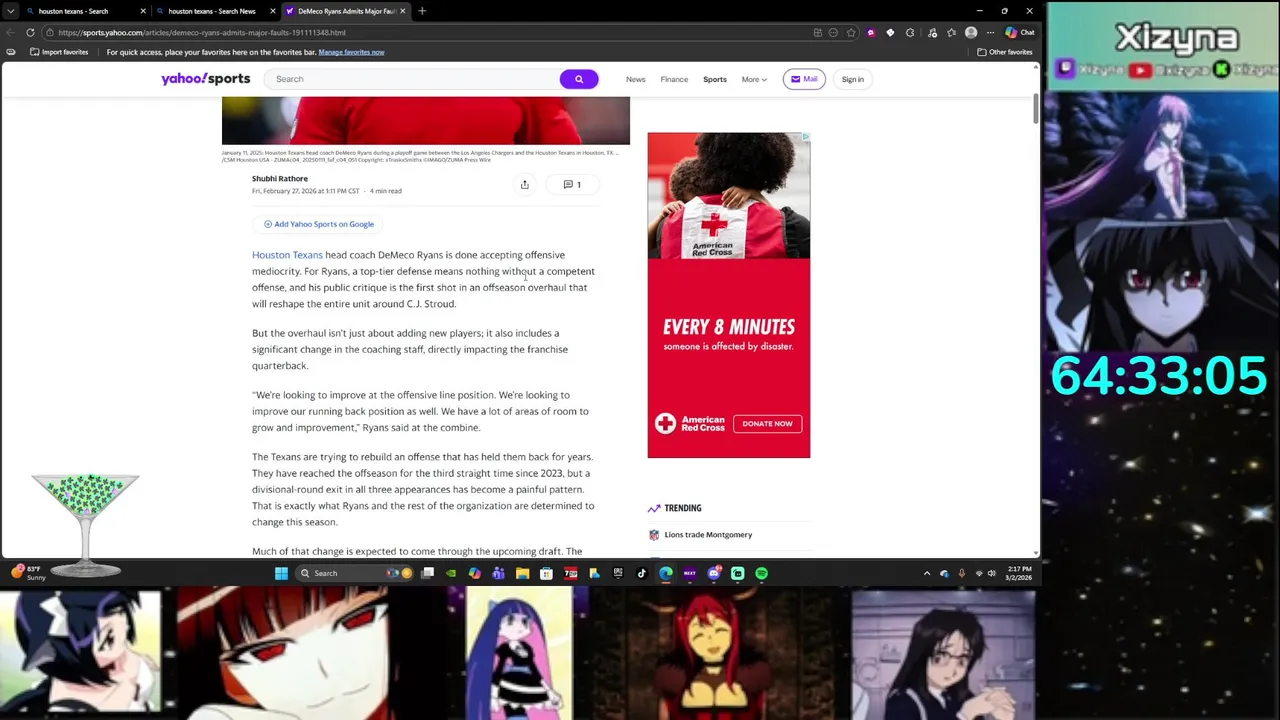This screenshot has height=720, width=1280.
Task: Open 7-Zip from the taskbar
Action: tap(570, 573)
